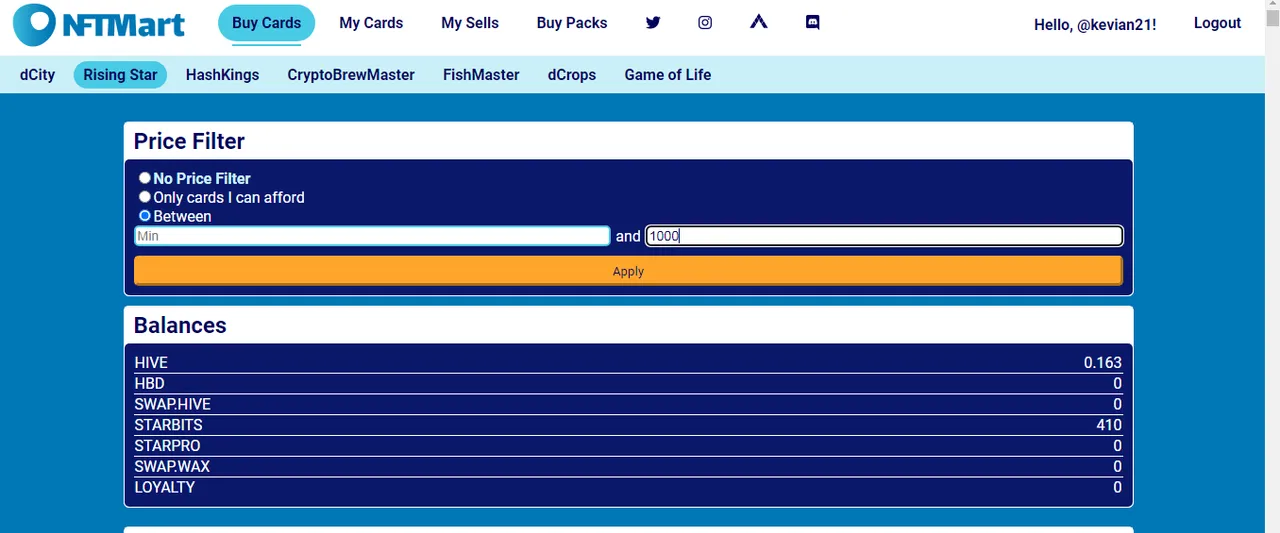
Task: Click the max price field containing 1000
Action: 884,236
